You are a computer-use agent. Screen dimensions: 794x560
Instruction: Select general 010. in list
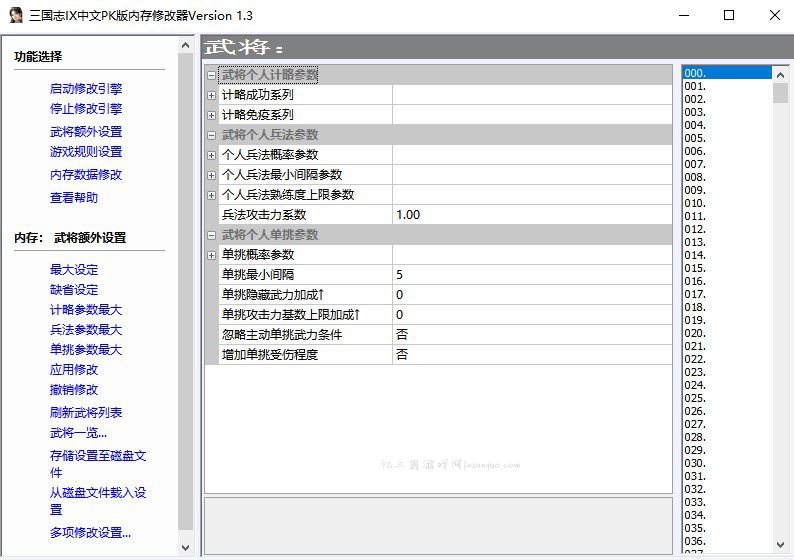click(x=727, y=203)
